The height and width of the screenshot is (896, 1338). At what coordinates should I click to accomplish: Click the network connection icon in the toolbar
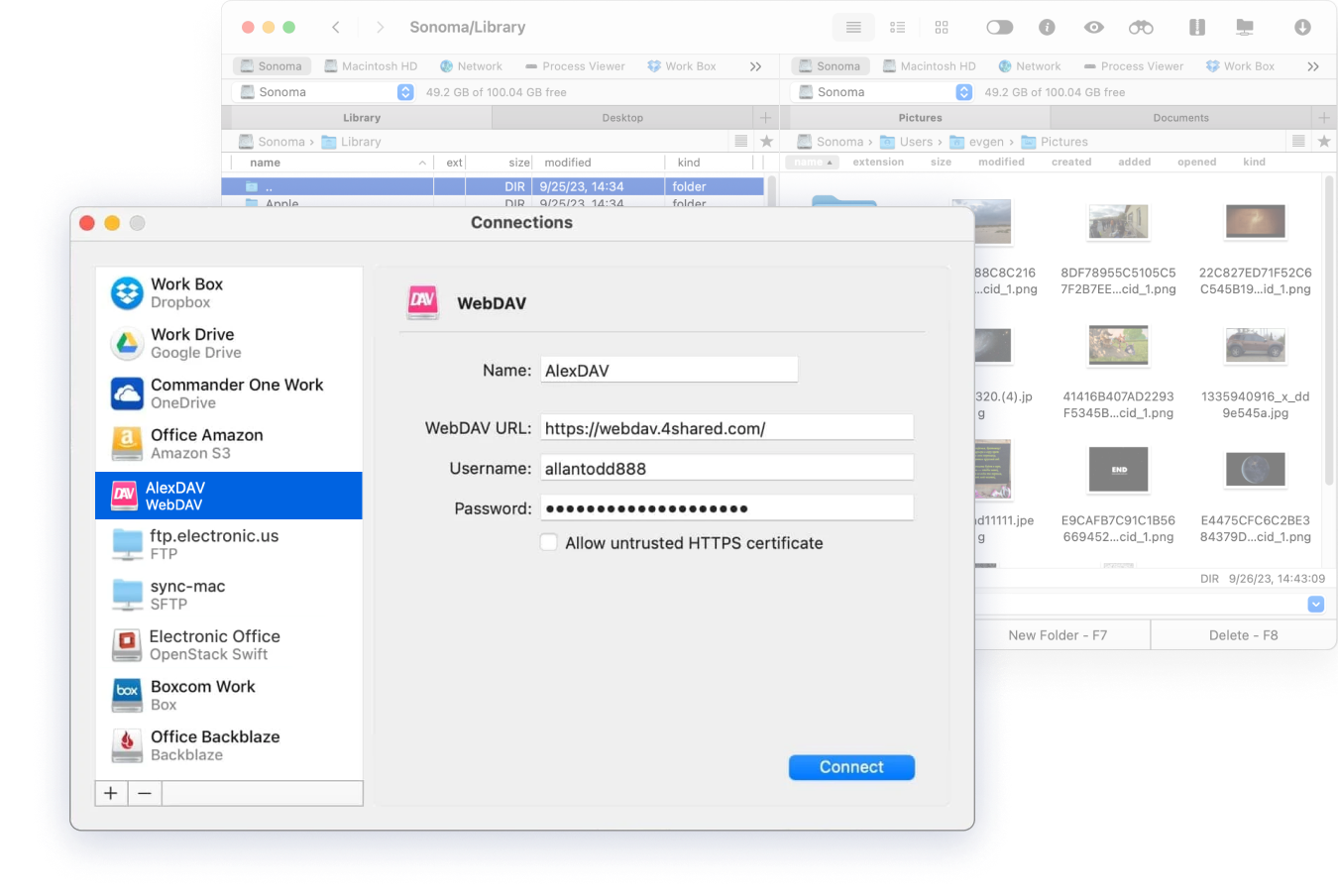(x=1243, y=27)
